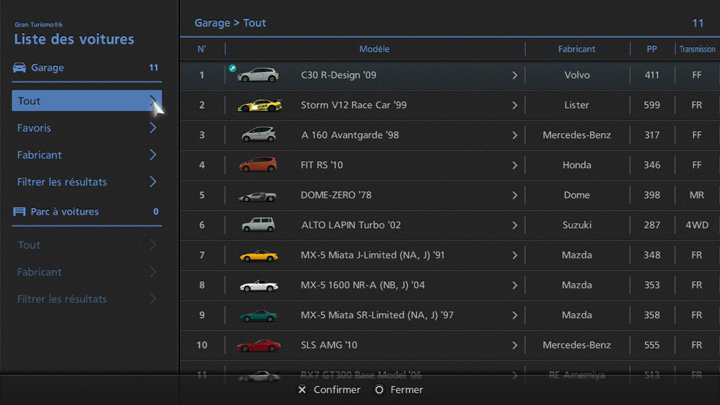
Task: Expand the Fabricant chevron under Garage
Action: tap(153, 155)
